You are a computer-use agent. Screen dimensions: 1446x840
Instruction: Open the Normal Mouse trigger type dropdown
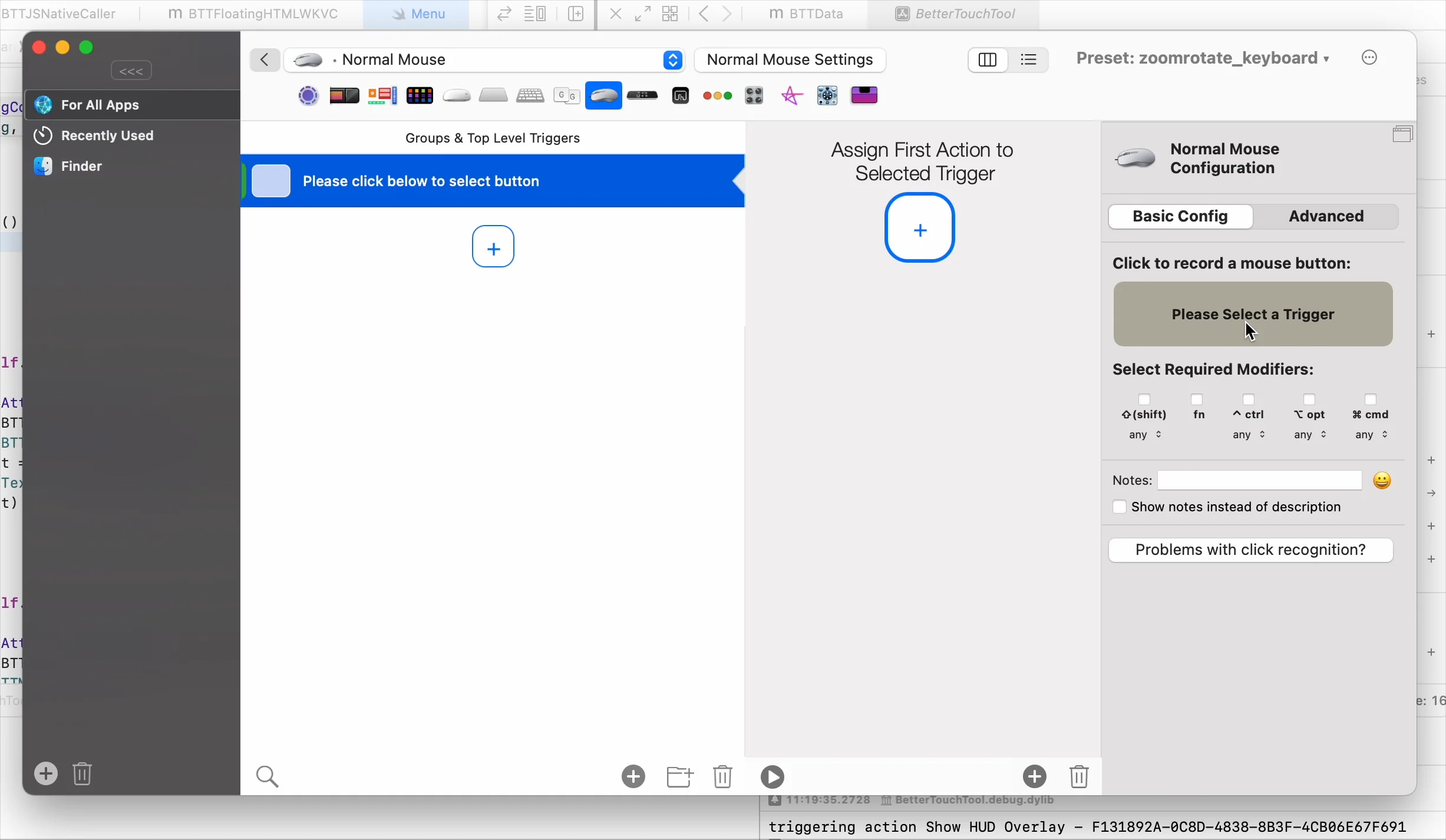pos(484,60)
